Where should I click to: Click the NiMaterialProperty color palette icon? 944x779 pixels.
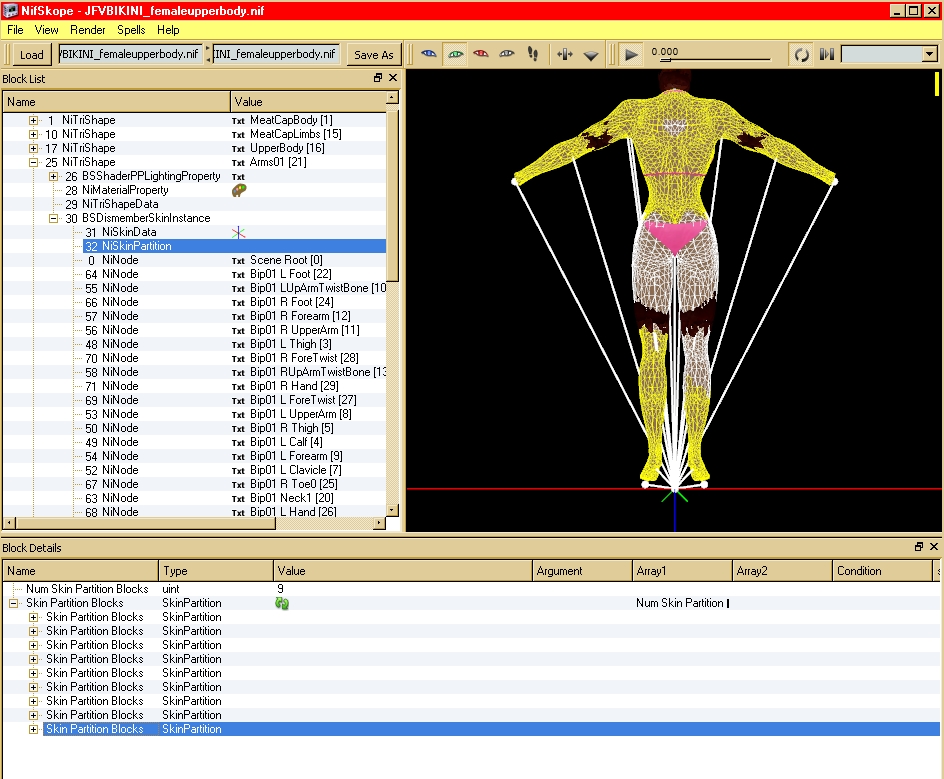pos(239,190)
